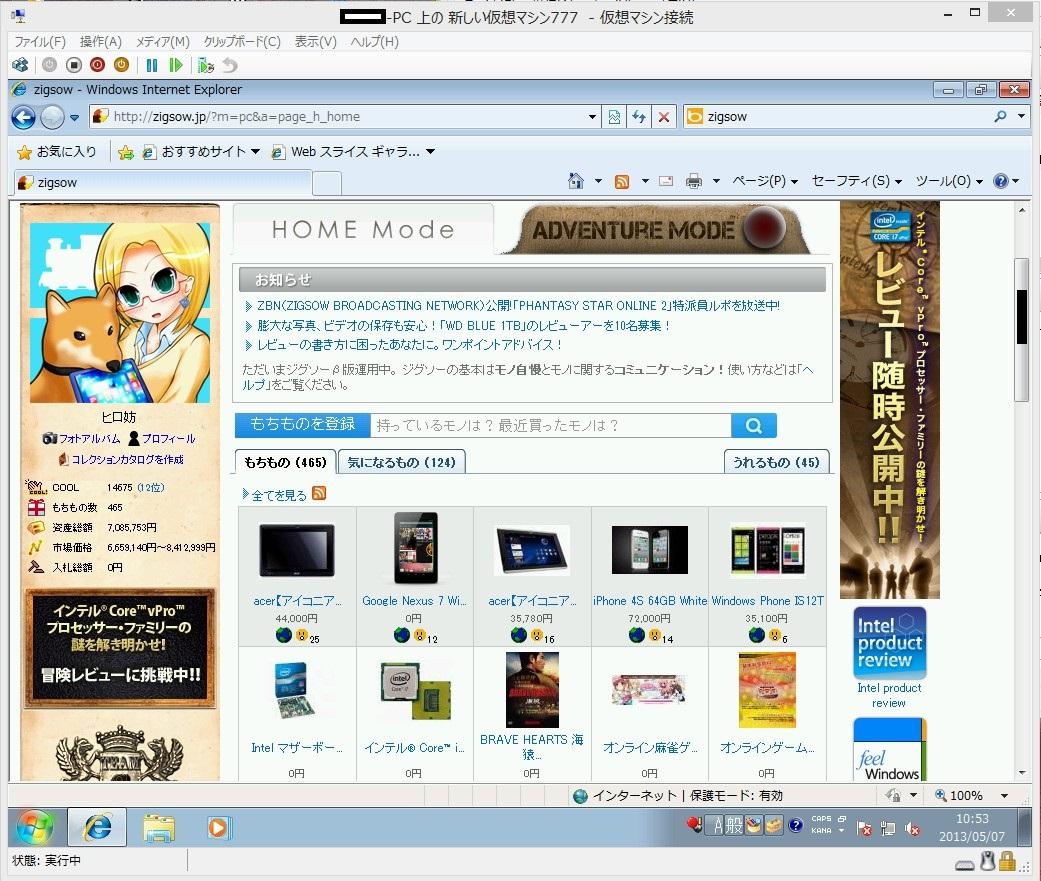
Task: Open Windows Explorer from taskbar
Action: point(159,829)
